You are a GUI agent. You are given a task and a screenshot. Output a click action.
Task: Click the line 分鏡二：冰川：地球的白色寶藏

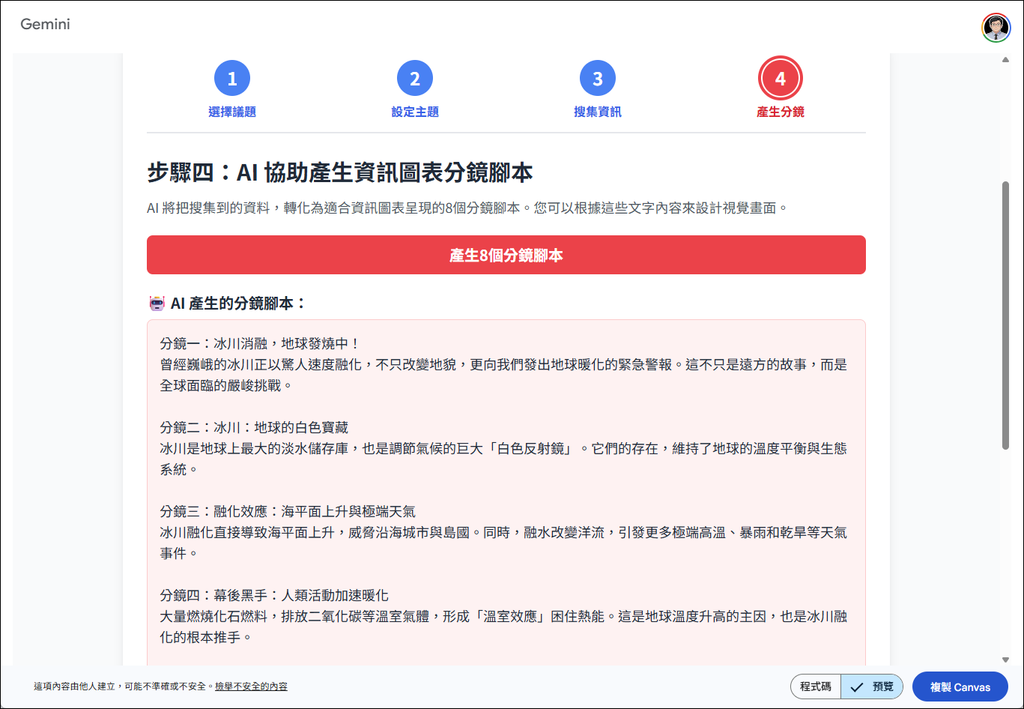tap(254, 428)
